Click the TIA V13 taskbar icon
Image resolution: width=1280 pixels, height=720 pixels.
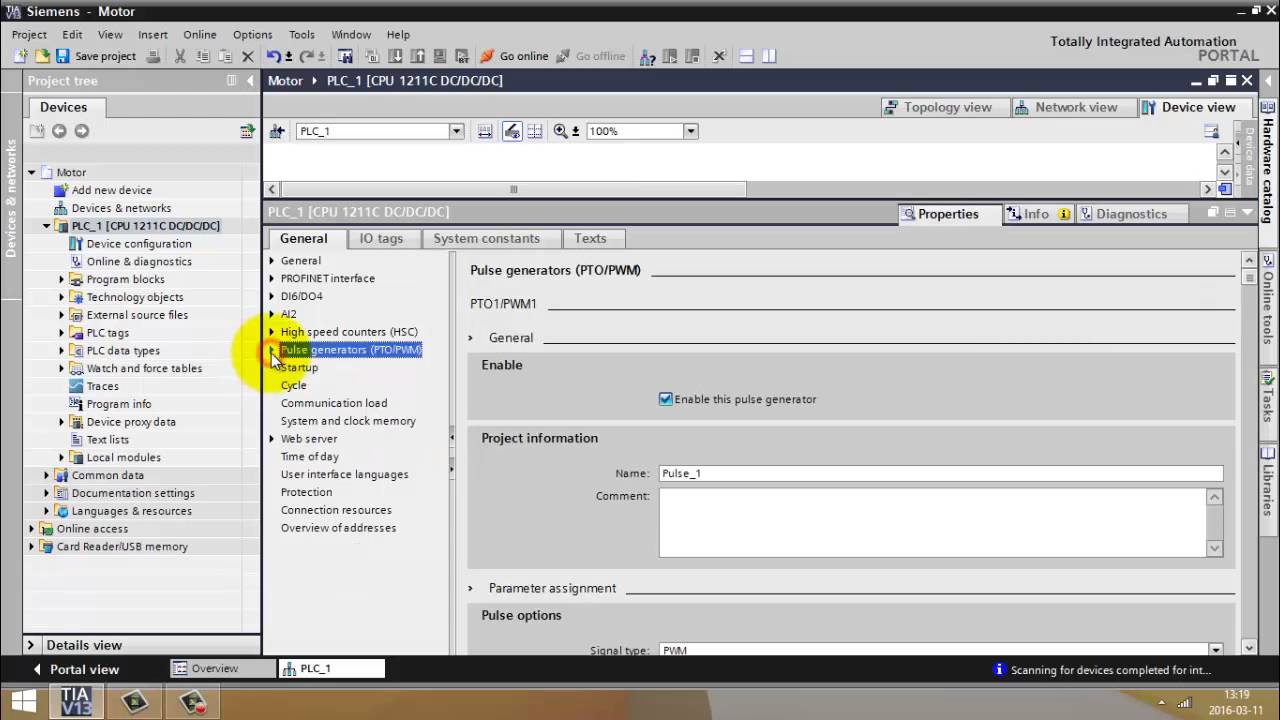click(x=76, y=700)
